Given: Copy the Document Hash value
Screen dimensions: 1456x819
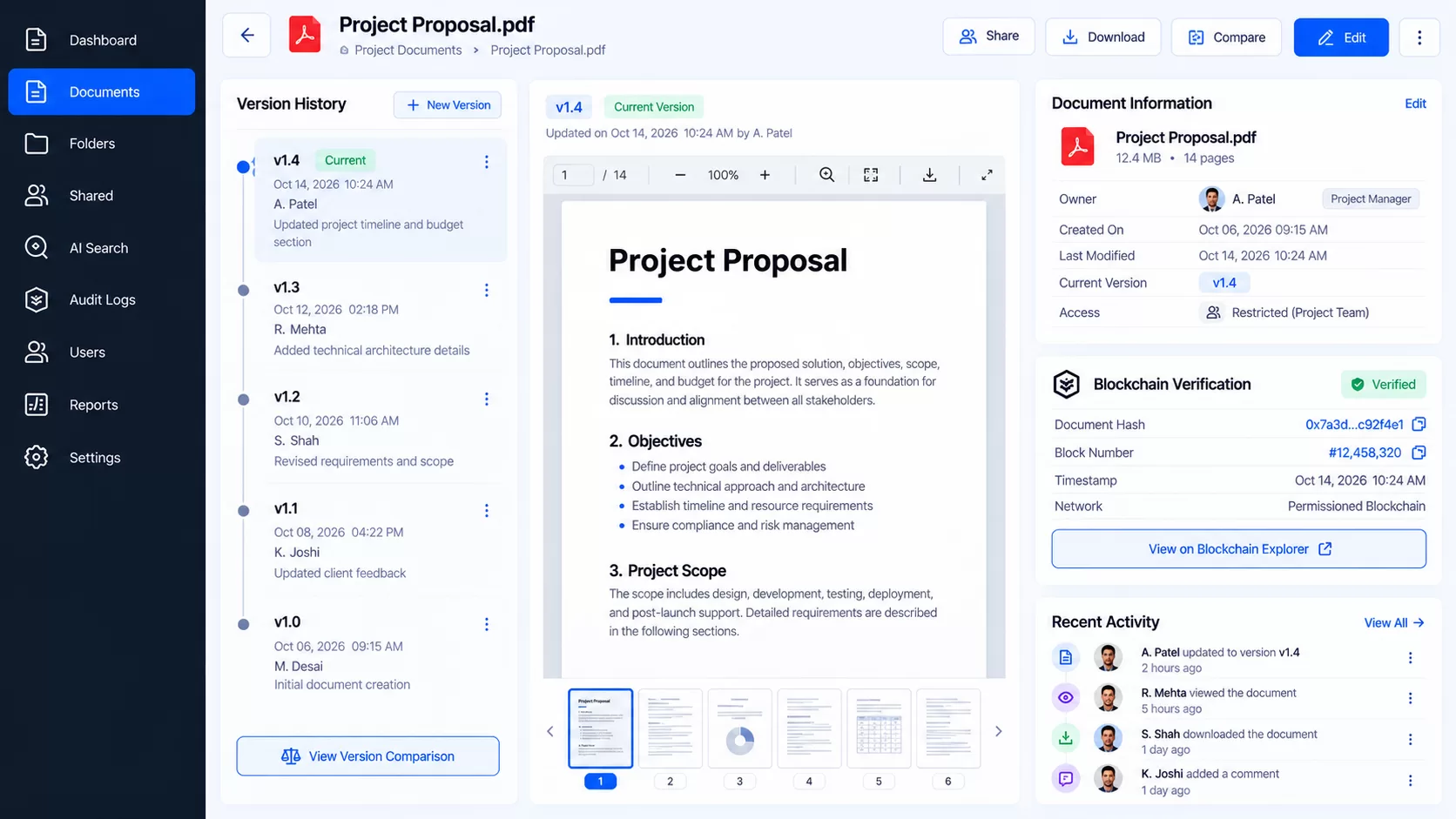Looking at the screenshot, I should [x=1419, y=424].
